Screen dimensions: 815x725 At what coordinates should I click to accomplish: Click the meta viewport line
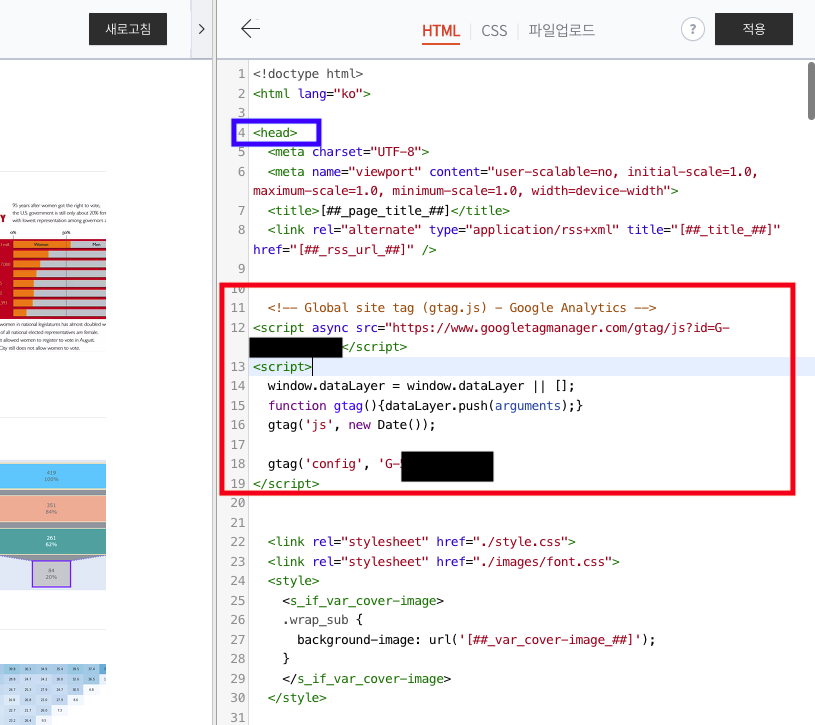505,181
